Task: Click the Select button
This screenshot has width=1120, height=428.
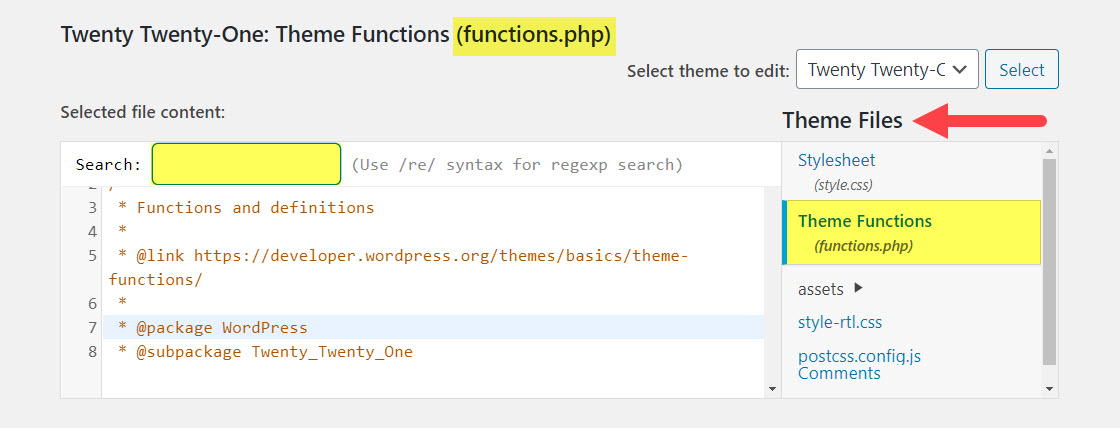Action: click(1021, 70)
